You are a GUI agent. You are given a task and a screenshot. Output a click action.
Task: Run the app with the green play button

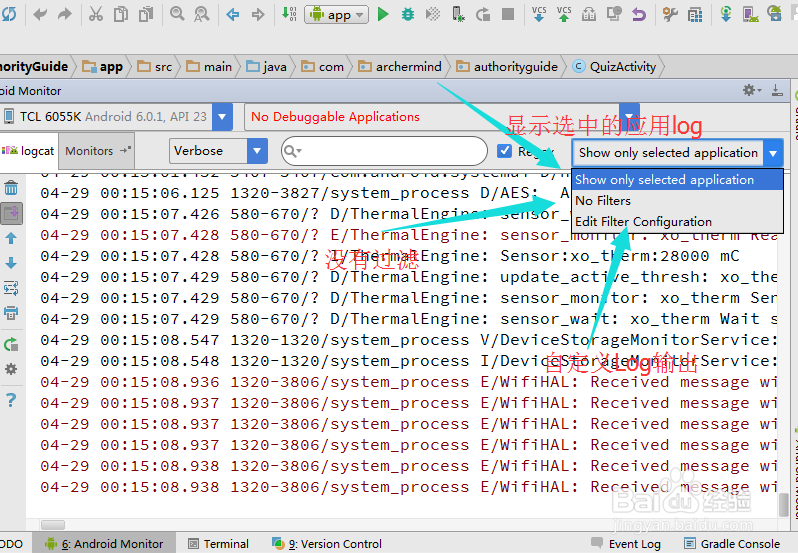tap(383, 14)
